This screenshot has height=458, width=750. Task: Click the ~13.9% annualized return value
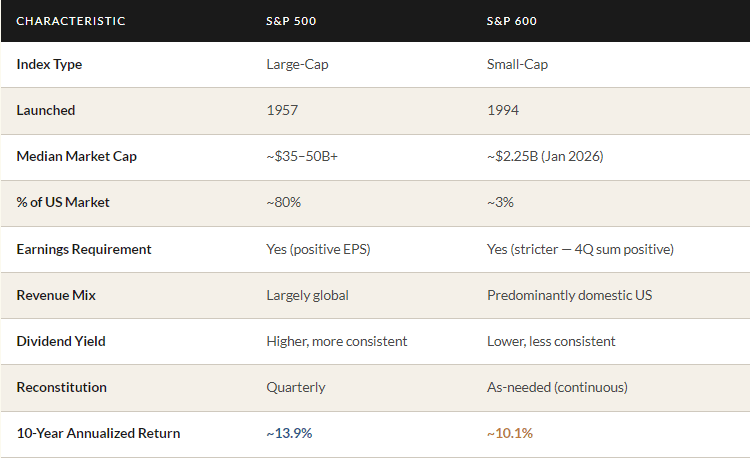[288, 434]
